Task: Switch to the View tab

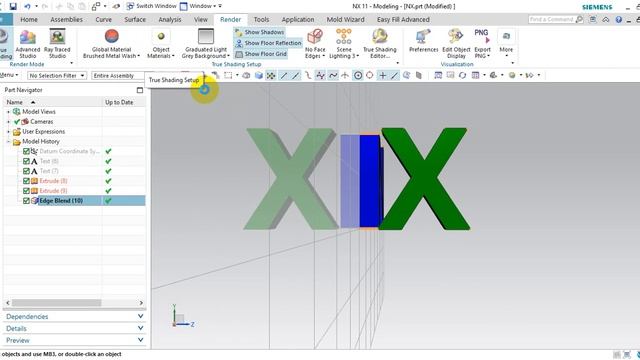Action: click(200, 19)
